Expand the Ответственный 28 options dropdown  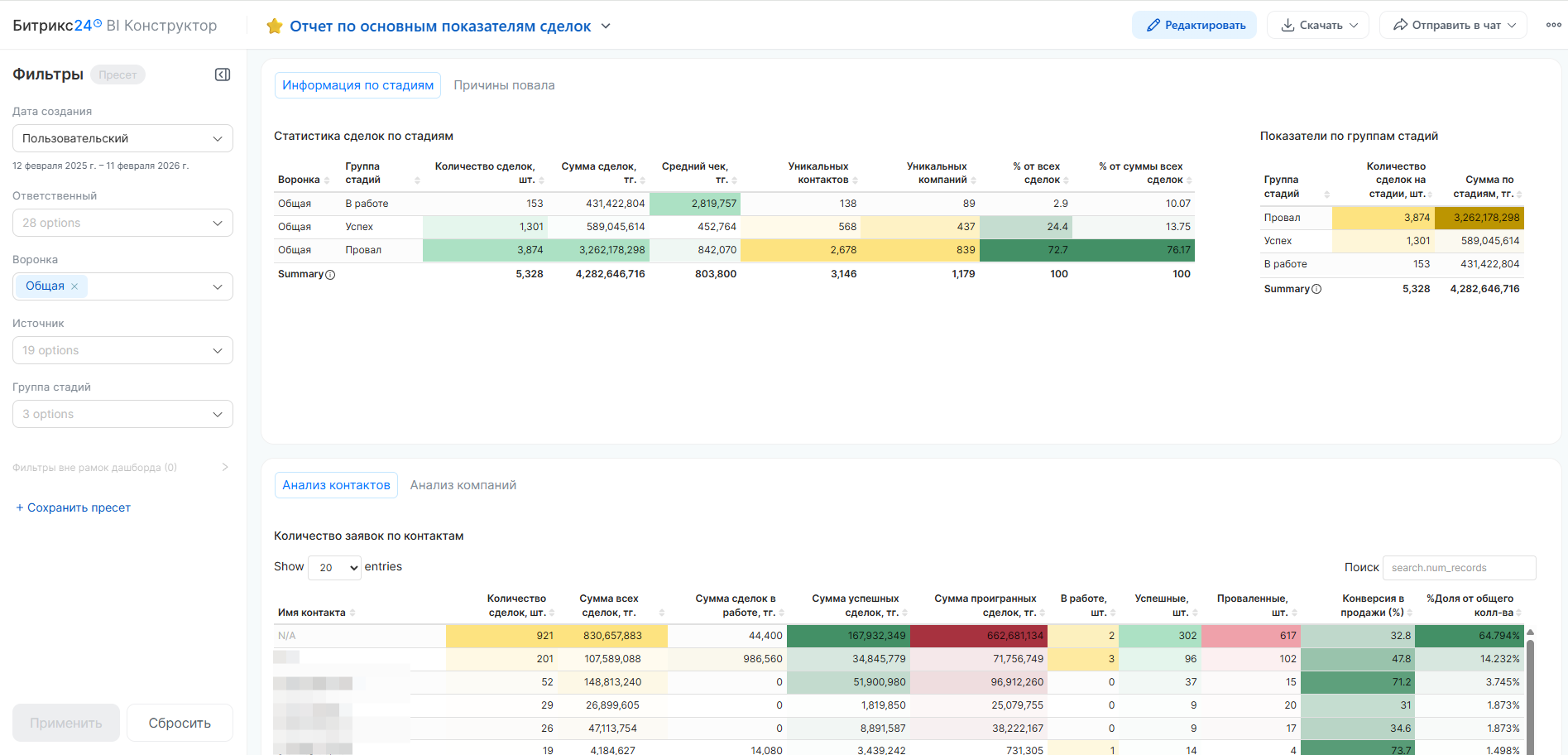[x=122, y=223]
